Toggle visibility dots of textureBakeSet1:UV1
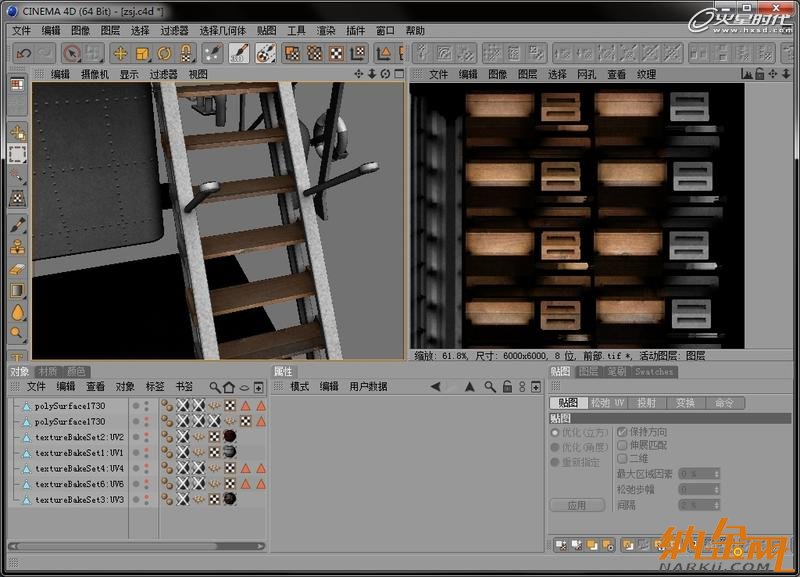800x577 pixels. [147, 453]
